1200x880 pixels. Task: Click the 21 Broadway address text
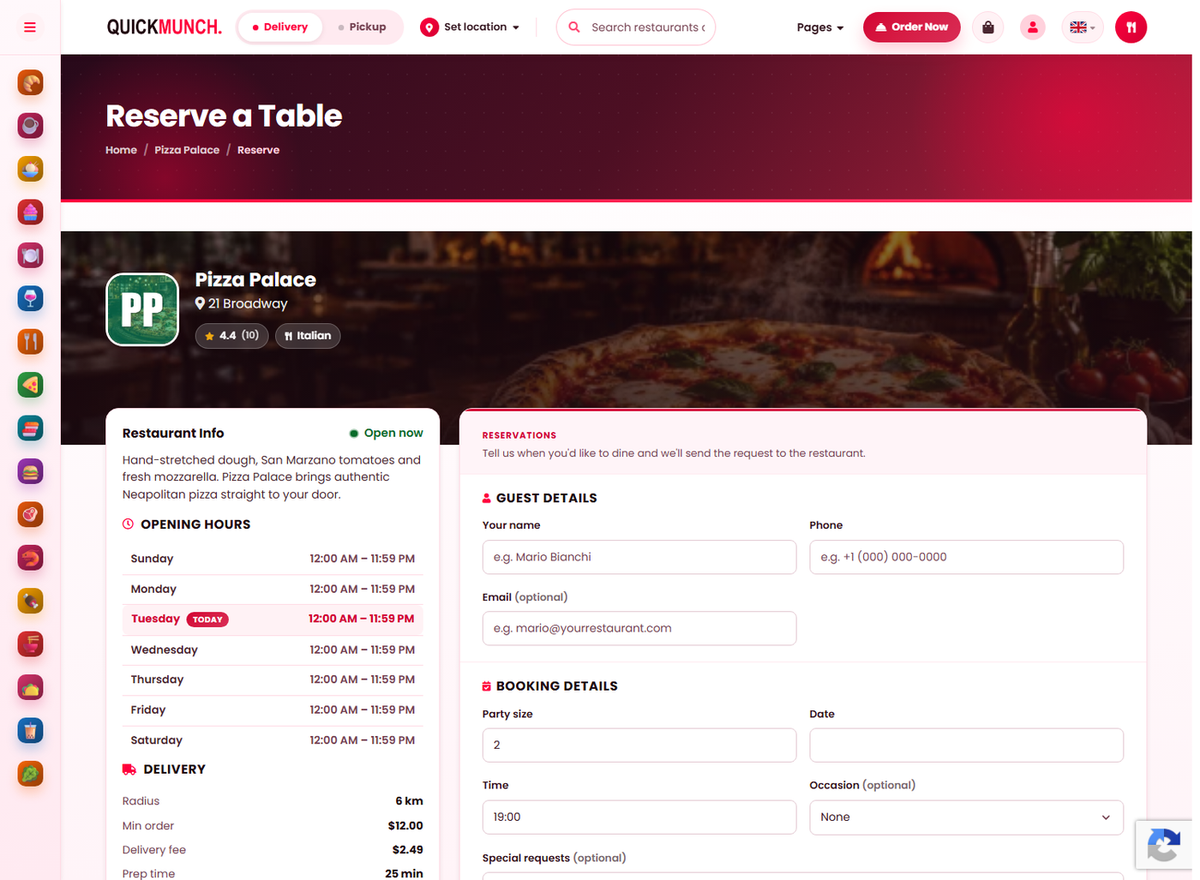(247, 304)
